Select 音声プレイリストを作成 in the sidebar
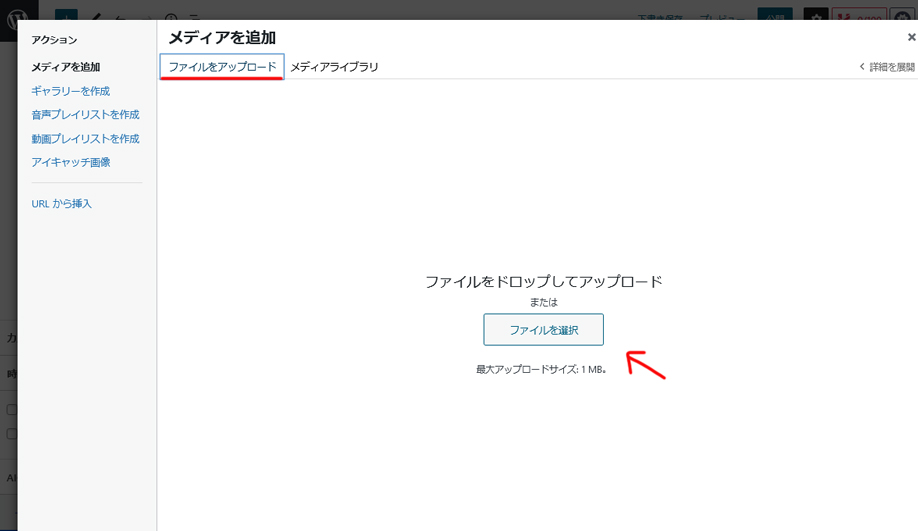The width and height of the screenshot is (918, 531). [x=85, y=115]
